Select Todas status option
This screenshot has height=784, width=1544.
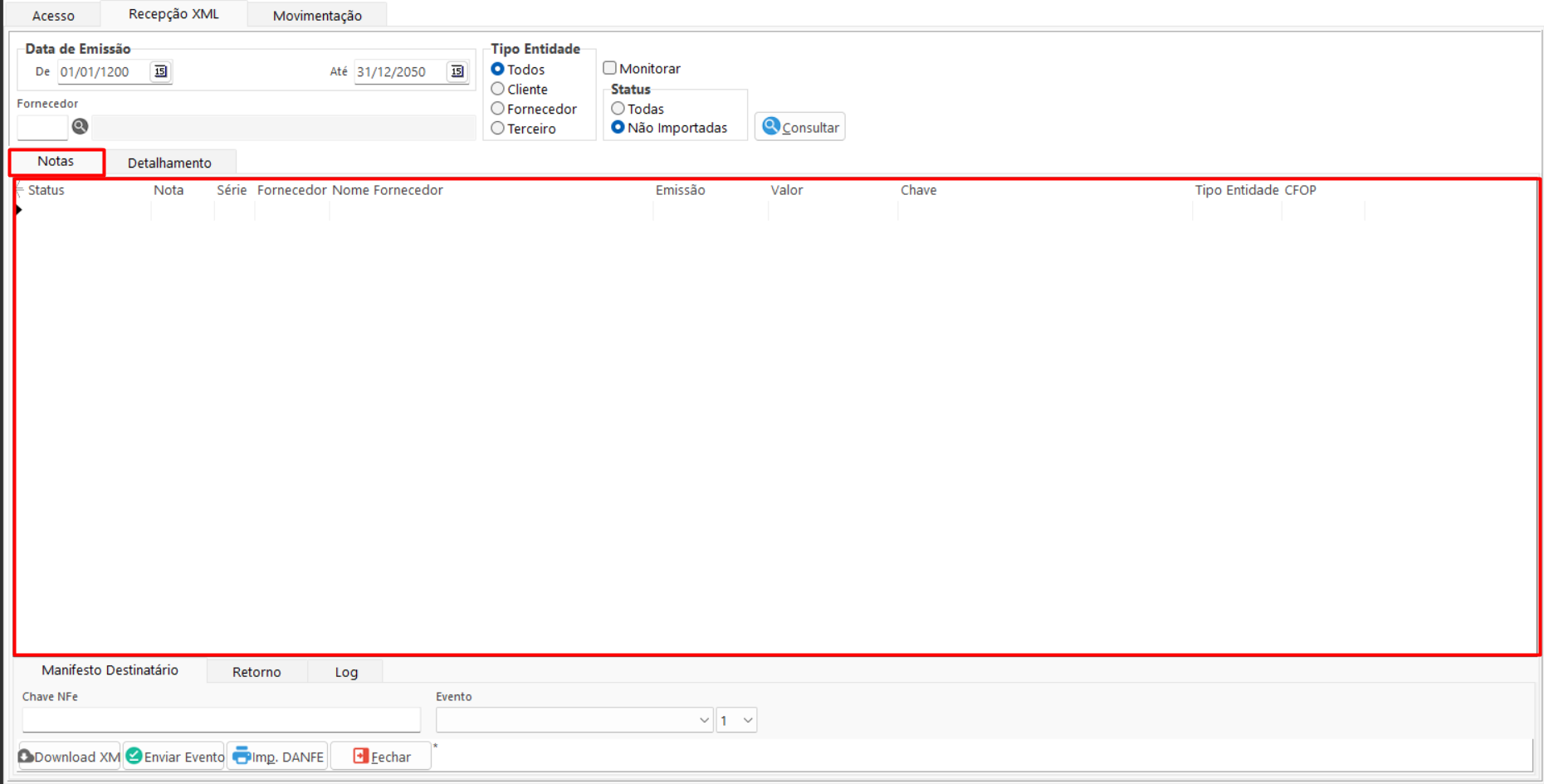[618, 109]
